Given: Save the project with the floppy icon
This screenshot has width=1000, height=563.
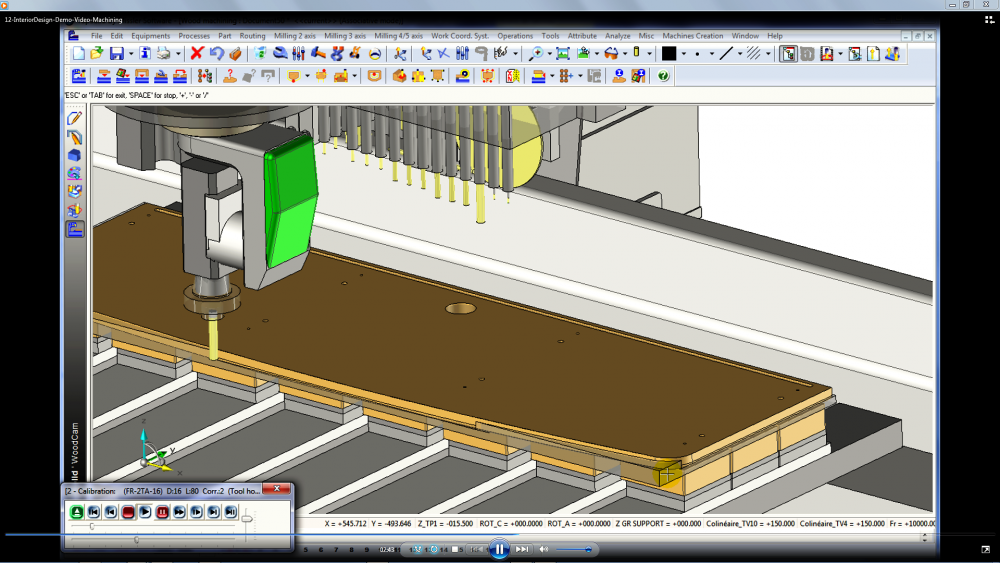Looking at the screenshot, I should tap(117, 54).
